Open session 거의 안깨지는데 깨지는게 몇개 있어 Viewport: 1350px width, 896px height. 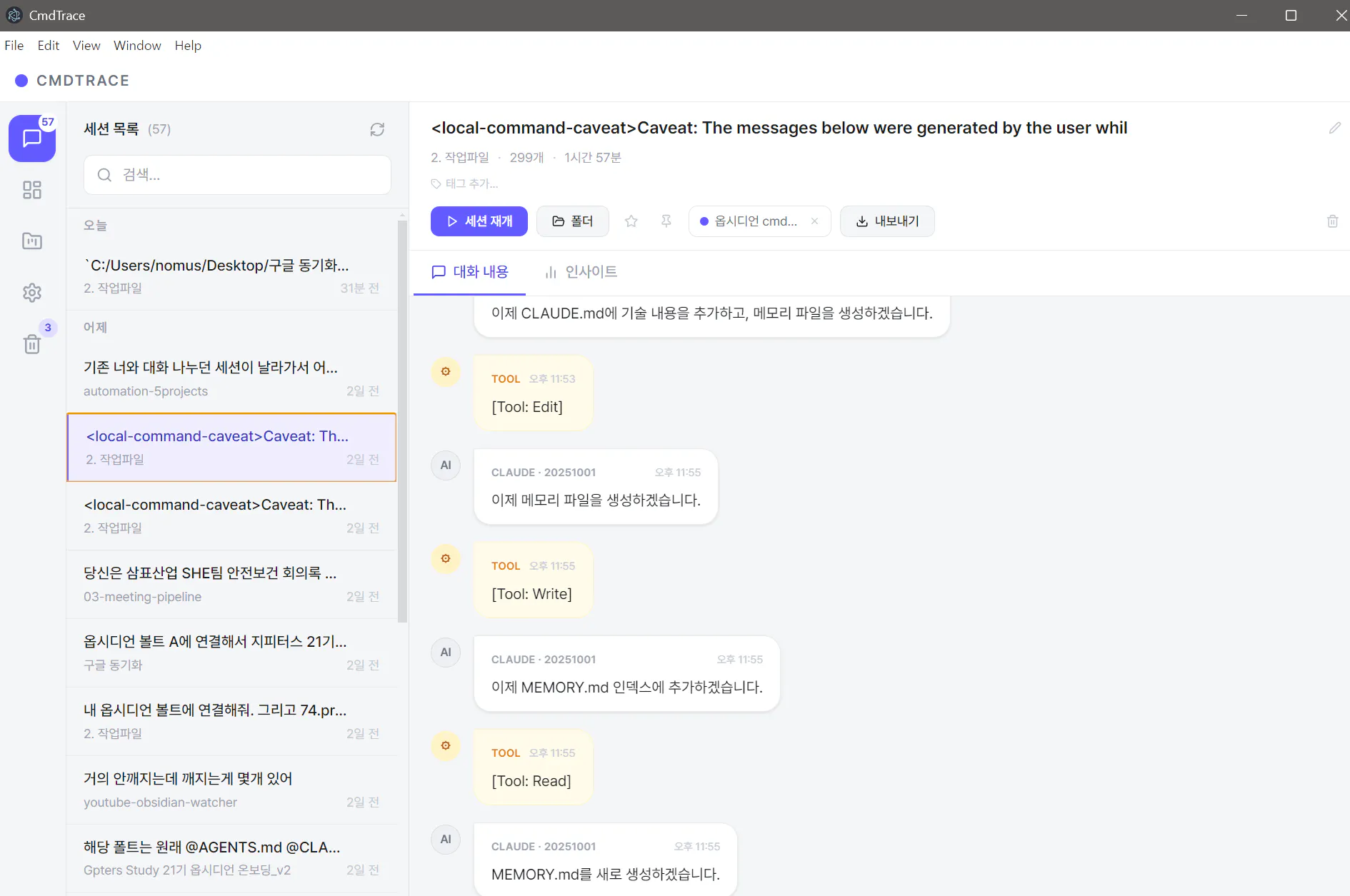(x=231, y=790)
